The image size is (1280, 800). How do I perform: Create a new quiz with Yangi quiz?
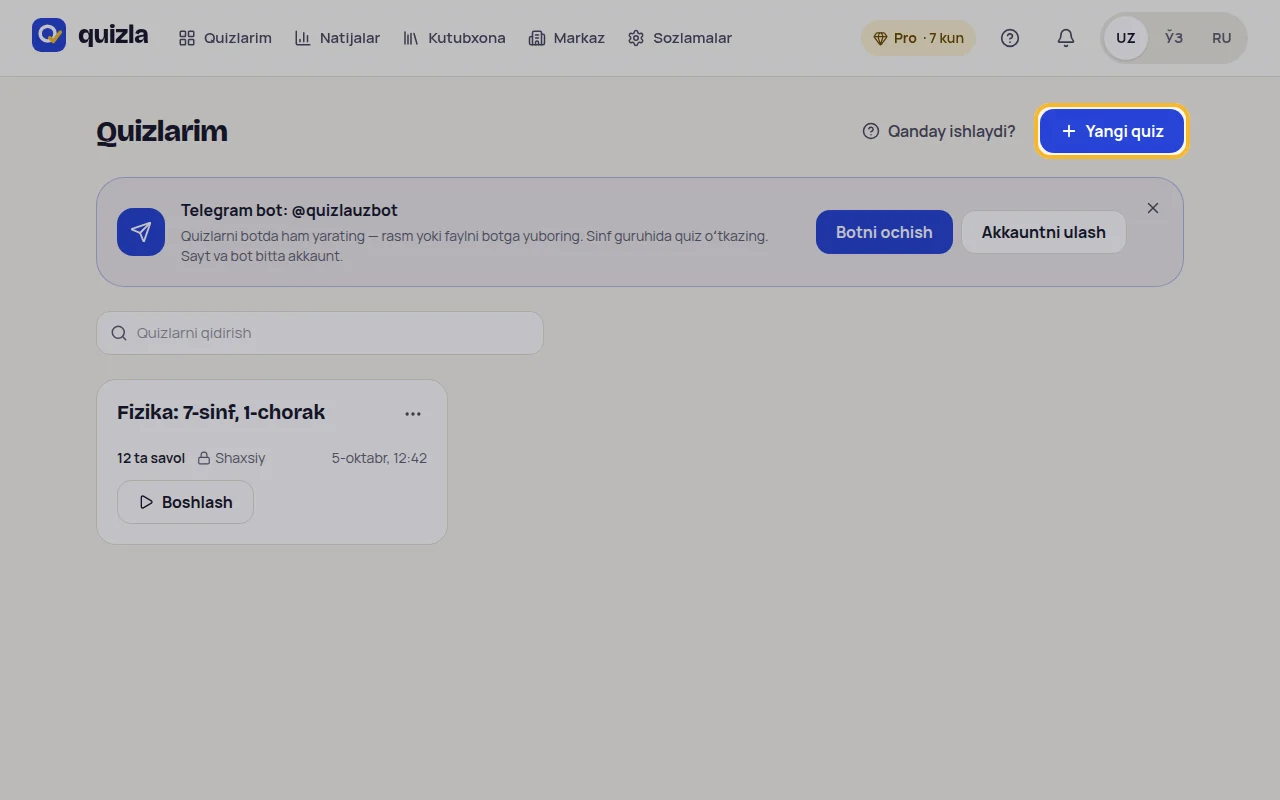pyautogui.click(x=1112, y=131)
